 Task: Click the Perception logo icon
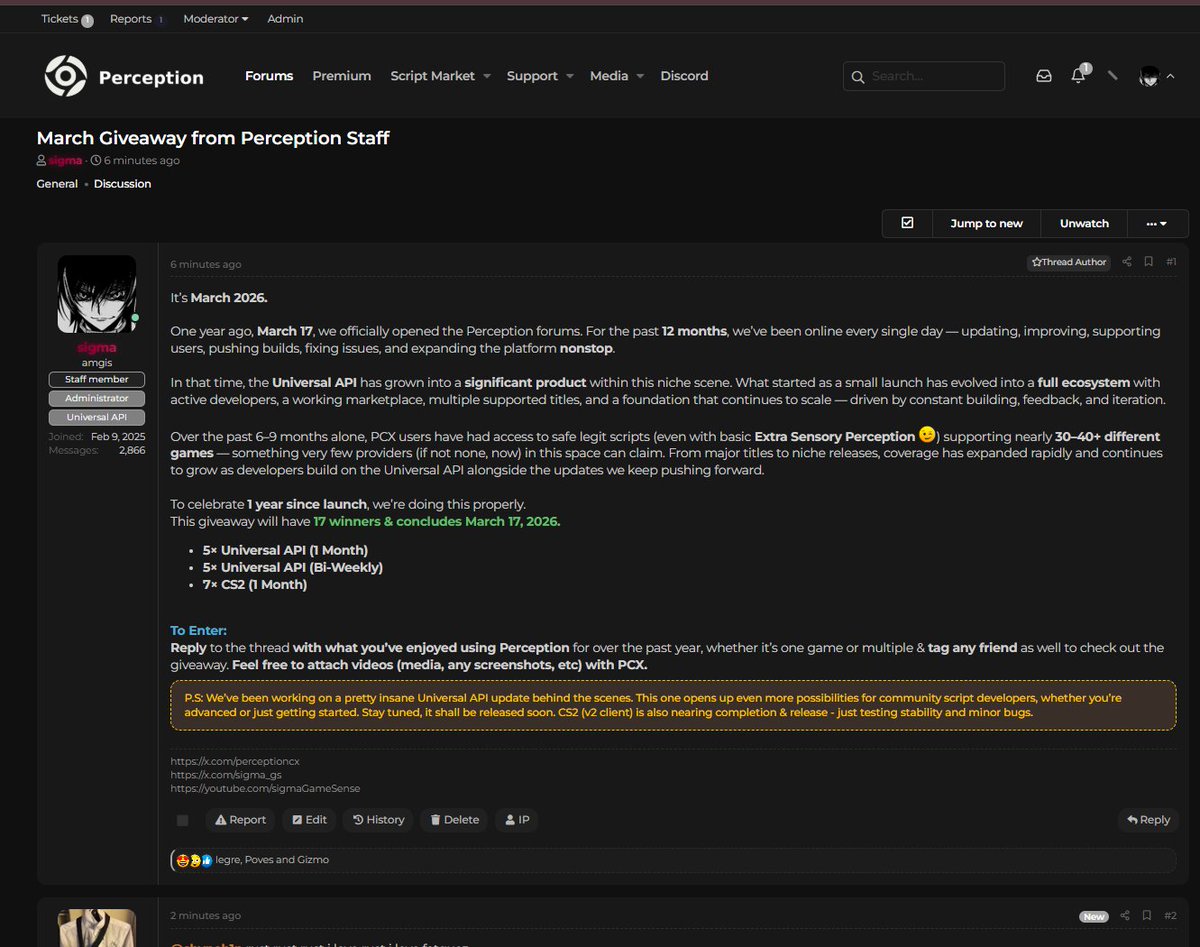pyautogui.click(x=66, y=76)
